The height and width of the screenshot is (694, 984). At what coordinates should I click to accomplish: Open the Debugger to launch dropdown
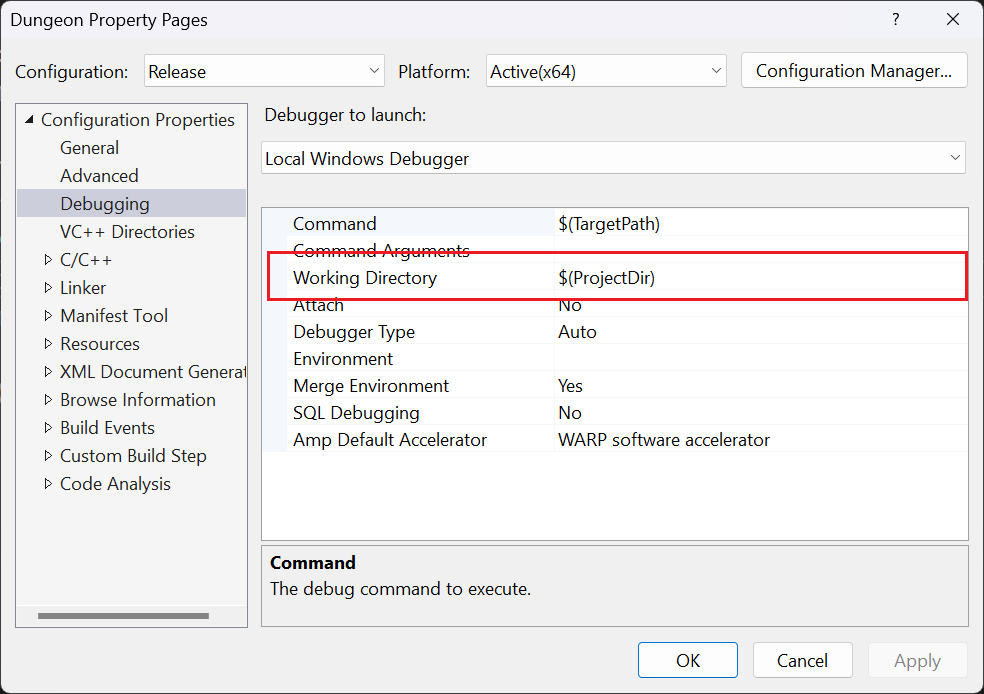(x=613, y=158)
